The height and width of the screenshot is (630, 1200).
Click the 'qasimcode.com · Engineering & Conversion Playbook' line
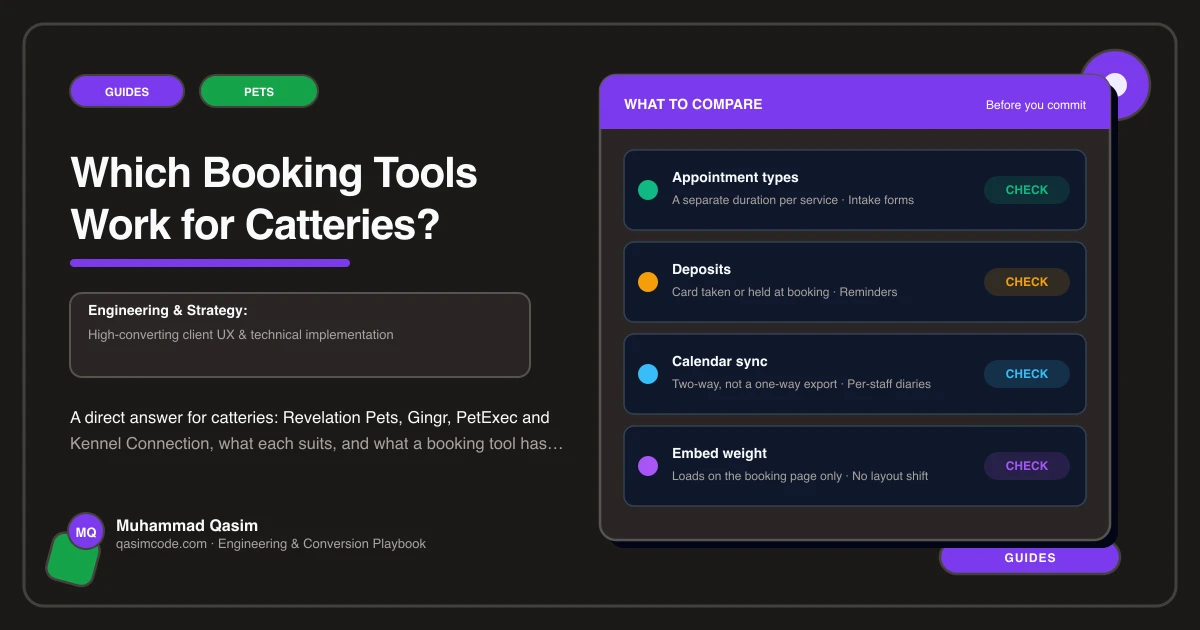[x=271, y=544]
